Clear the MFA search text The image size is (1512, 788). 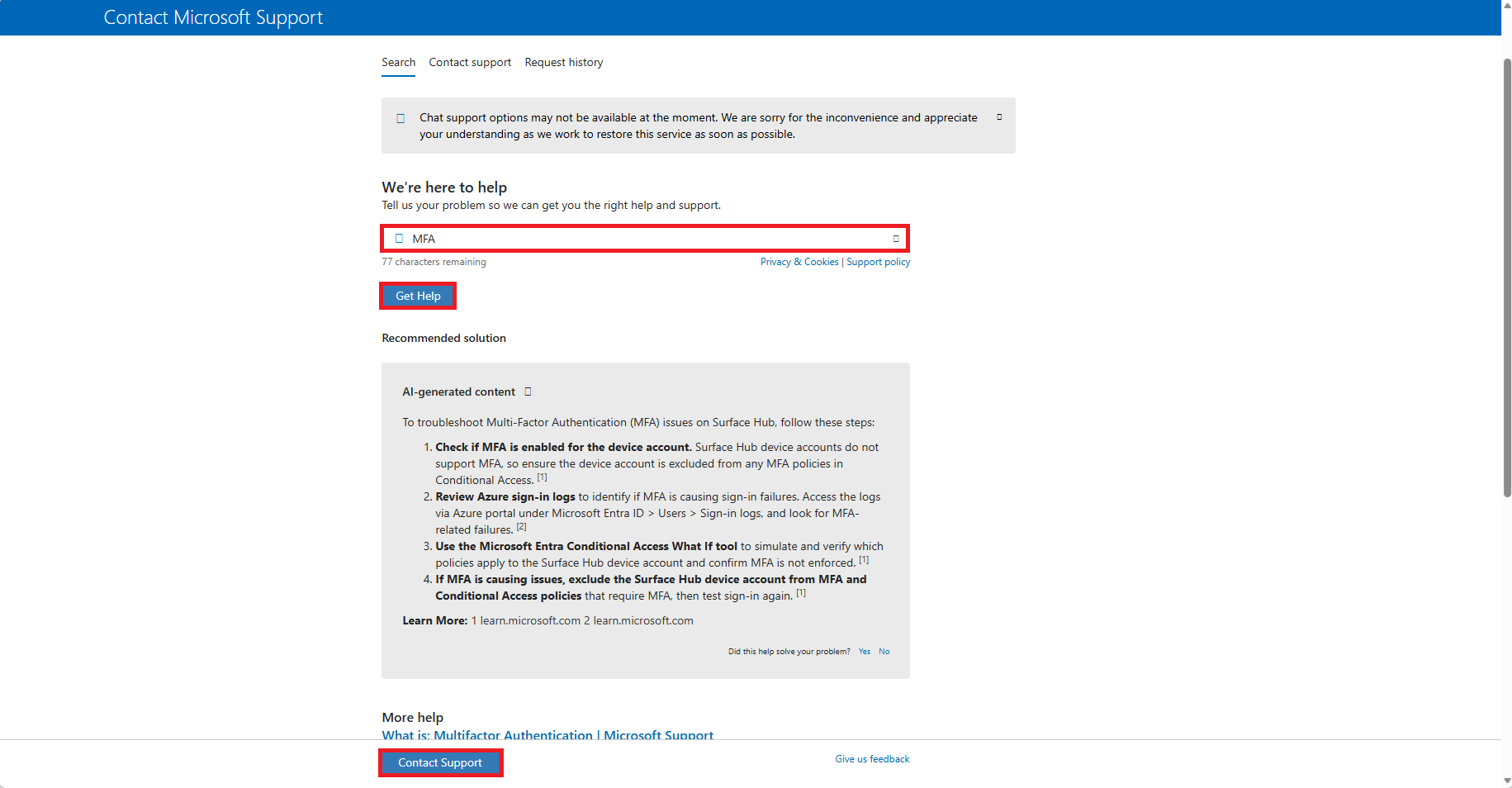[x=896, y=239]
